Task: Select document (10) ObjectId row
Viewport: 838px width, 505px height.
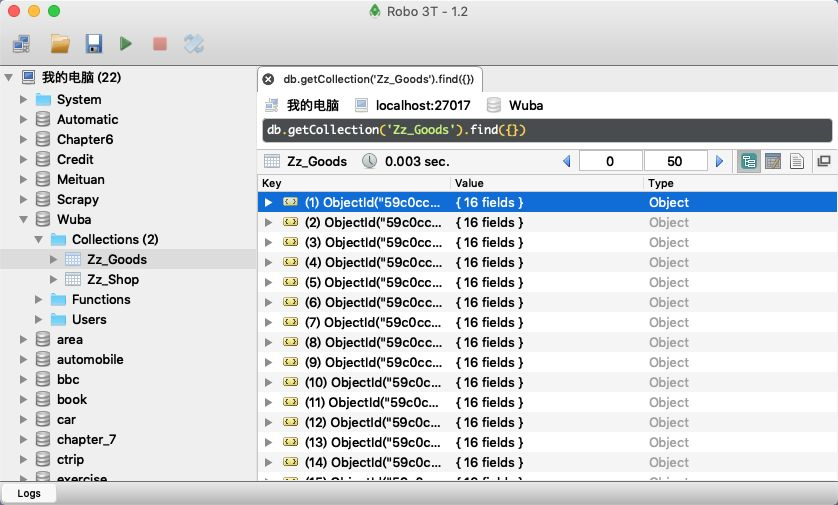Action: [547, 383]
